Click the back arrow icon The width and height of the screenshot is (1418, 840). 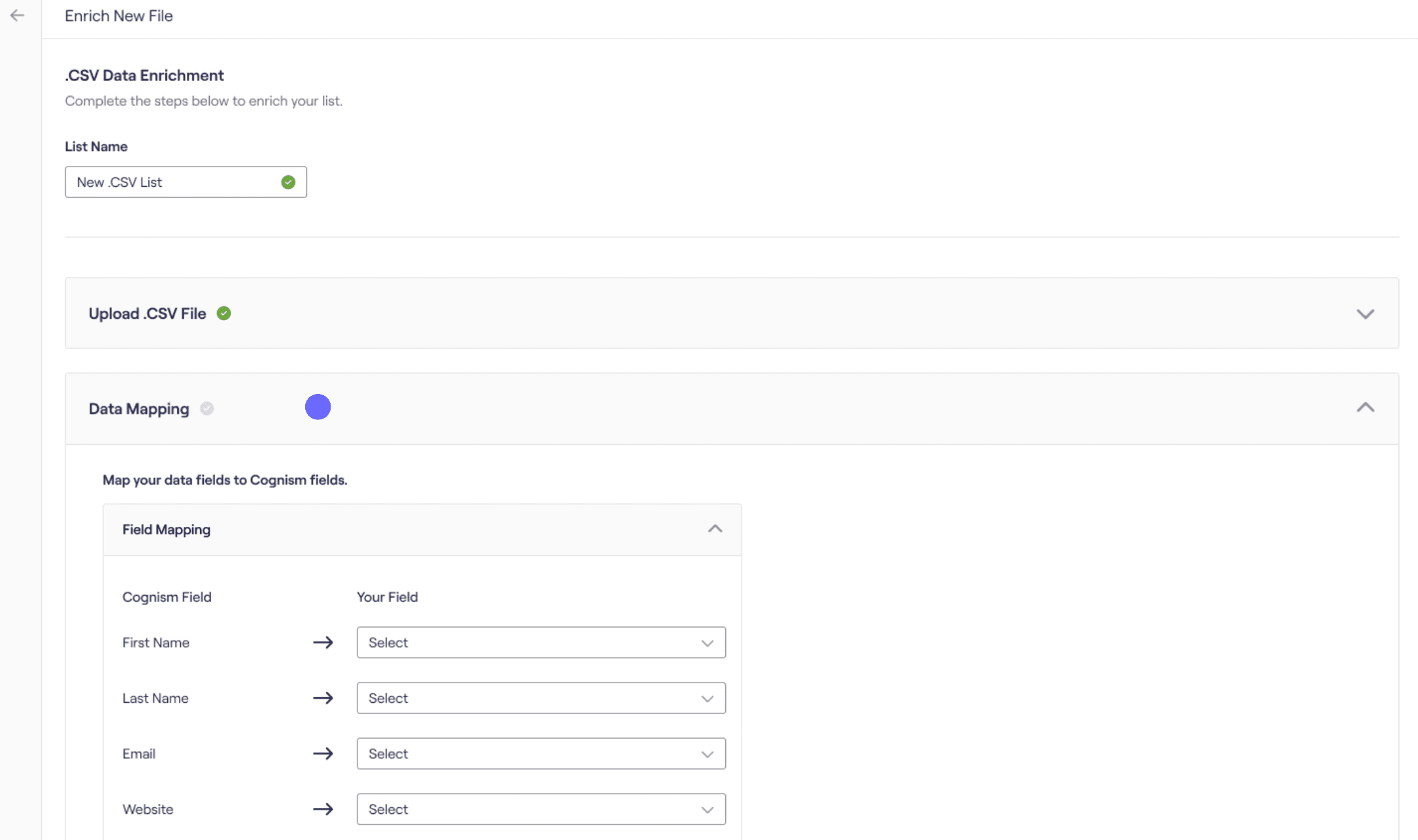[x=18, y=16]
